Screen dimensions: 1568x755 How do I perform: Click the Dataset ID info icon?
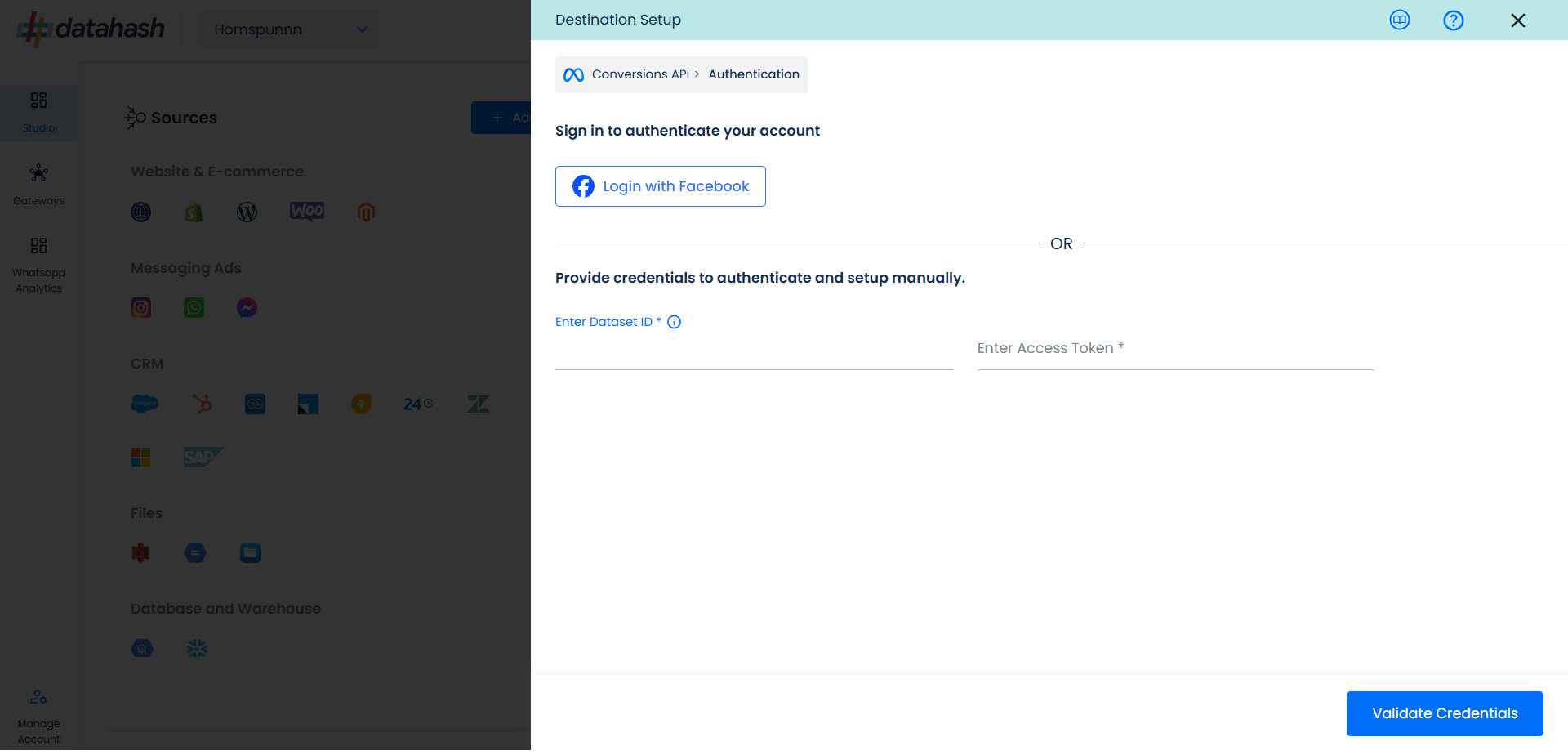click(x=674, y=322)
